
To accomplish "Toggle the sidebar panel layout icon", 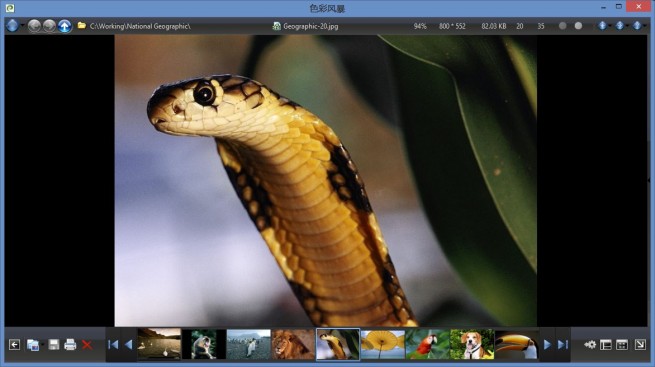I will tap(605, 344).
